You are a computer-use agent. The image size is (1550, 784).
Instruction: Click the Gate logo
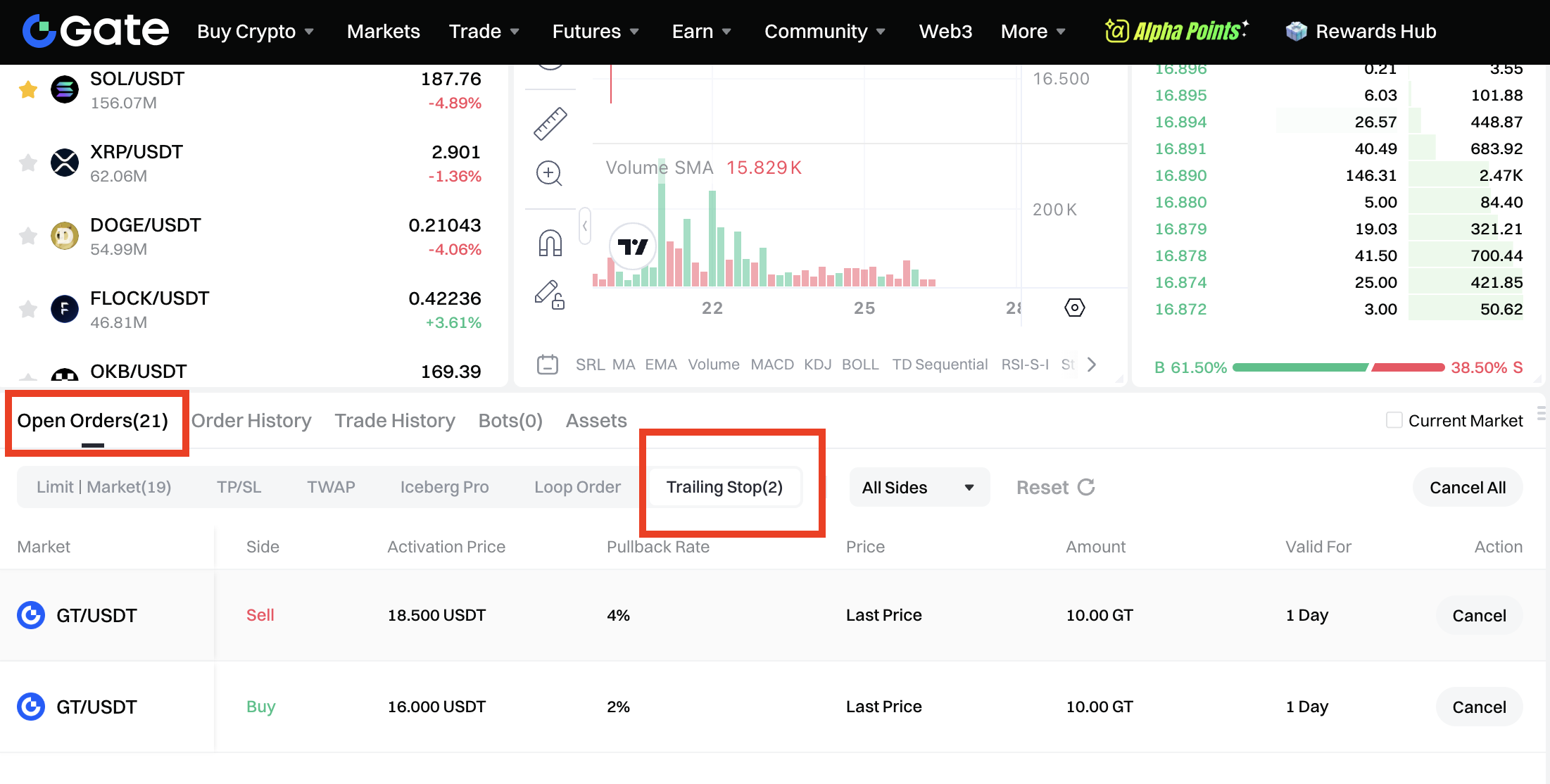pos(96,31)
